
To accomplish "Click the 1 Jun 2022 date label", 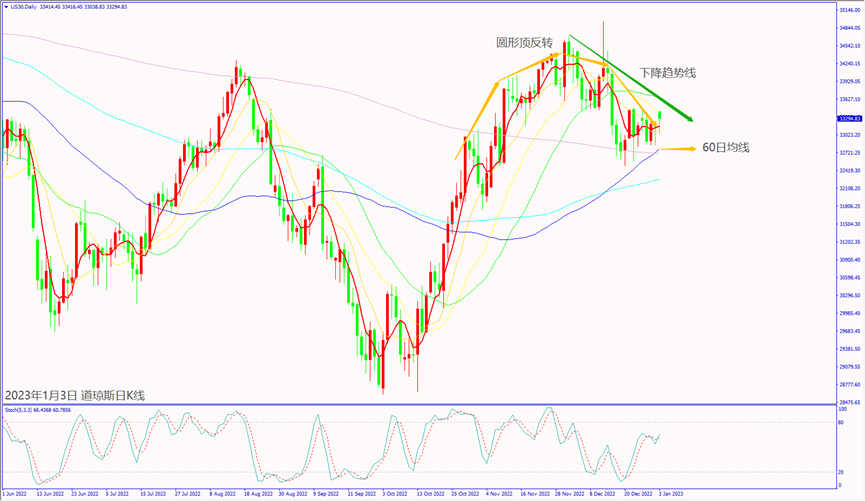I will 14,494.
